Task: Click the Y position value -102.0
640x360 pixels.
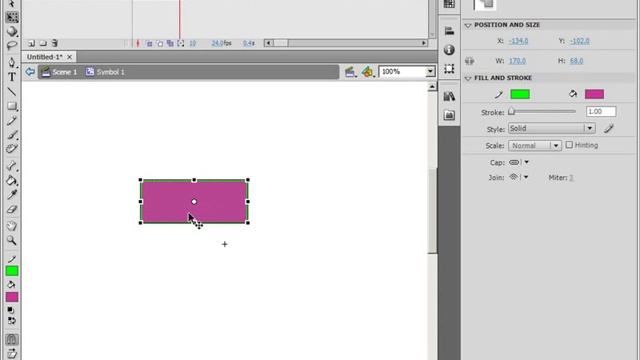Action: 580,41
